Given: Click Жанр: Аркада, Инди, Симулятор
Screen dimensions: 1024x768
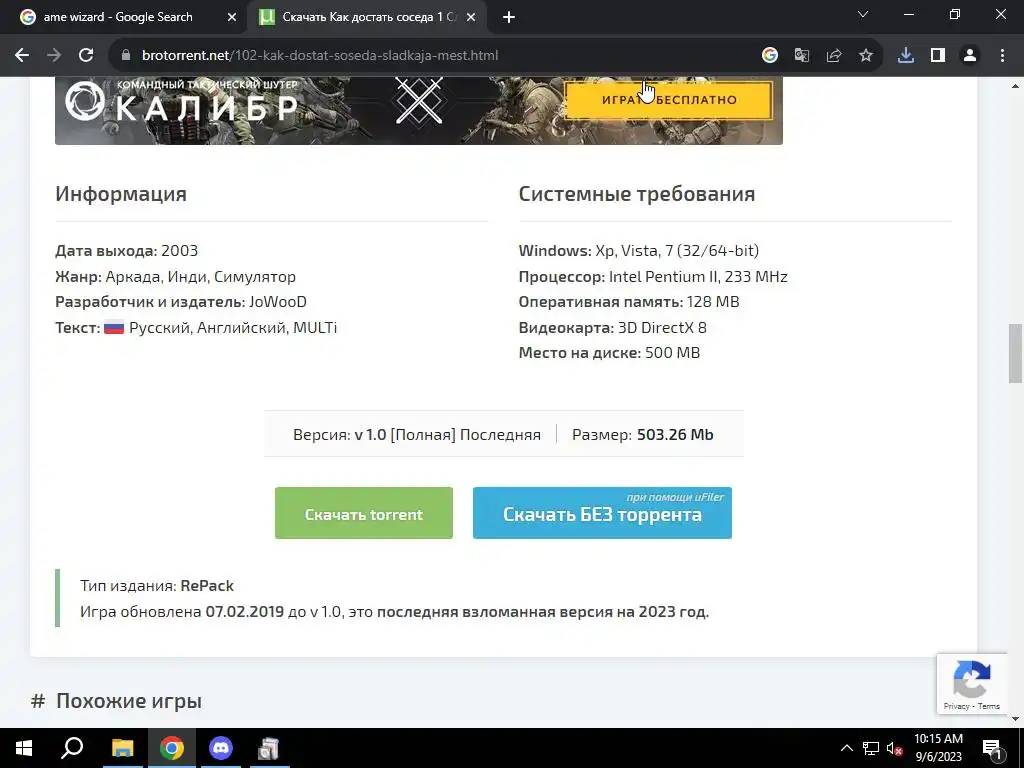Looking at the screenshot, I should [175, 277].
